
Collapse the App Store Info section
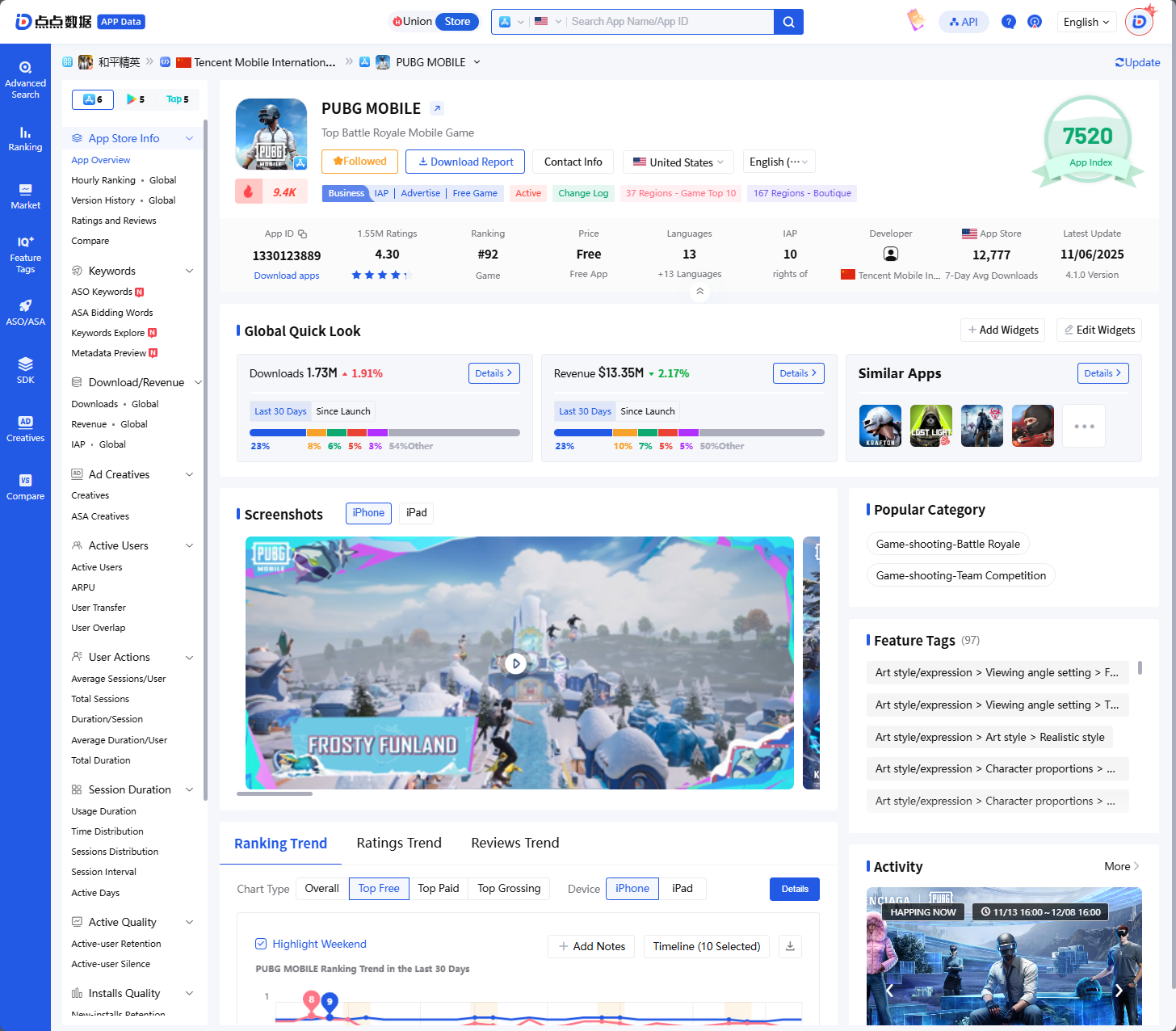pos(190,138)
